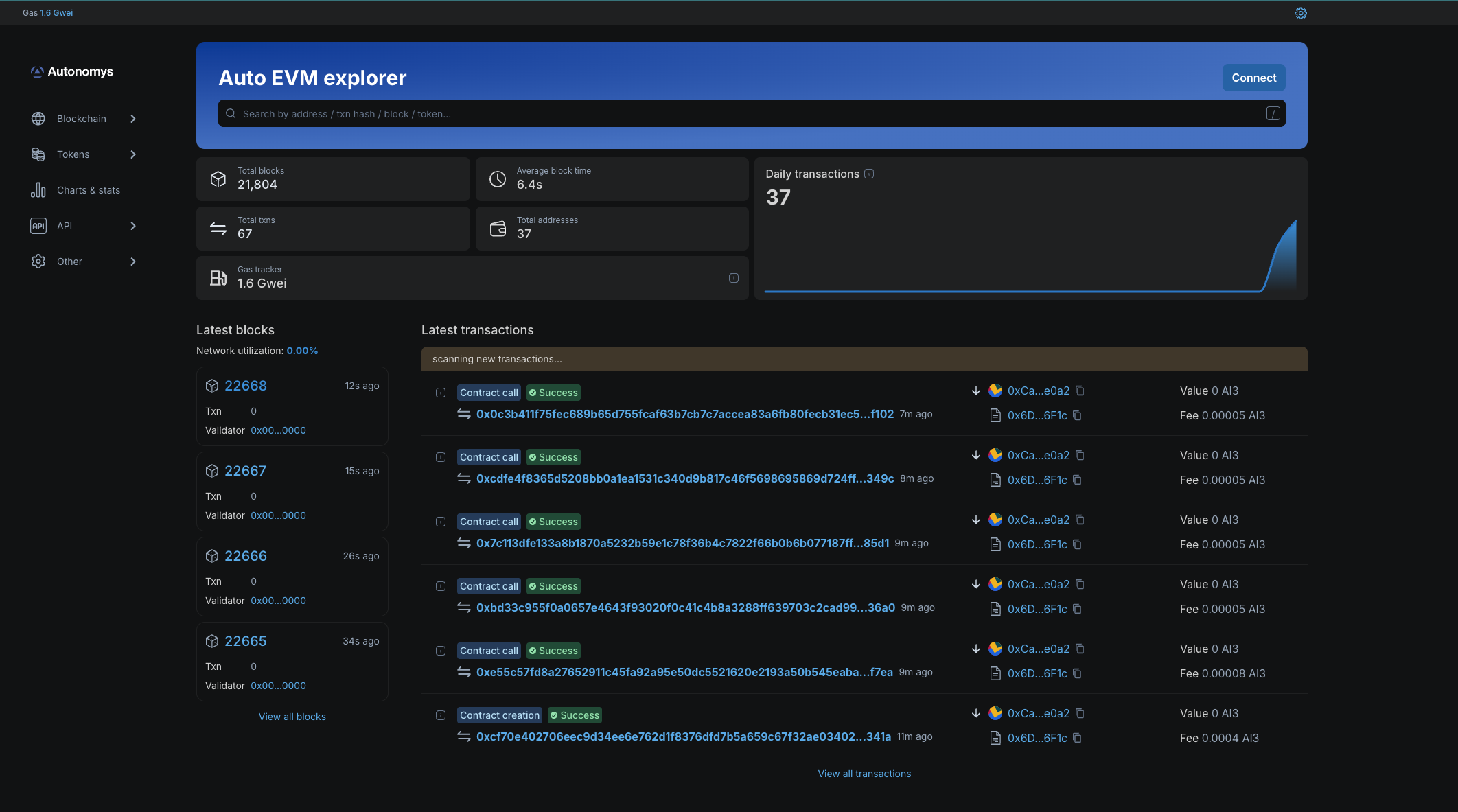The image size is (1458, 812).
Task: Click the clock icon next to Average block time
Action: tap(498, 178)
